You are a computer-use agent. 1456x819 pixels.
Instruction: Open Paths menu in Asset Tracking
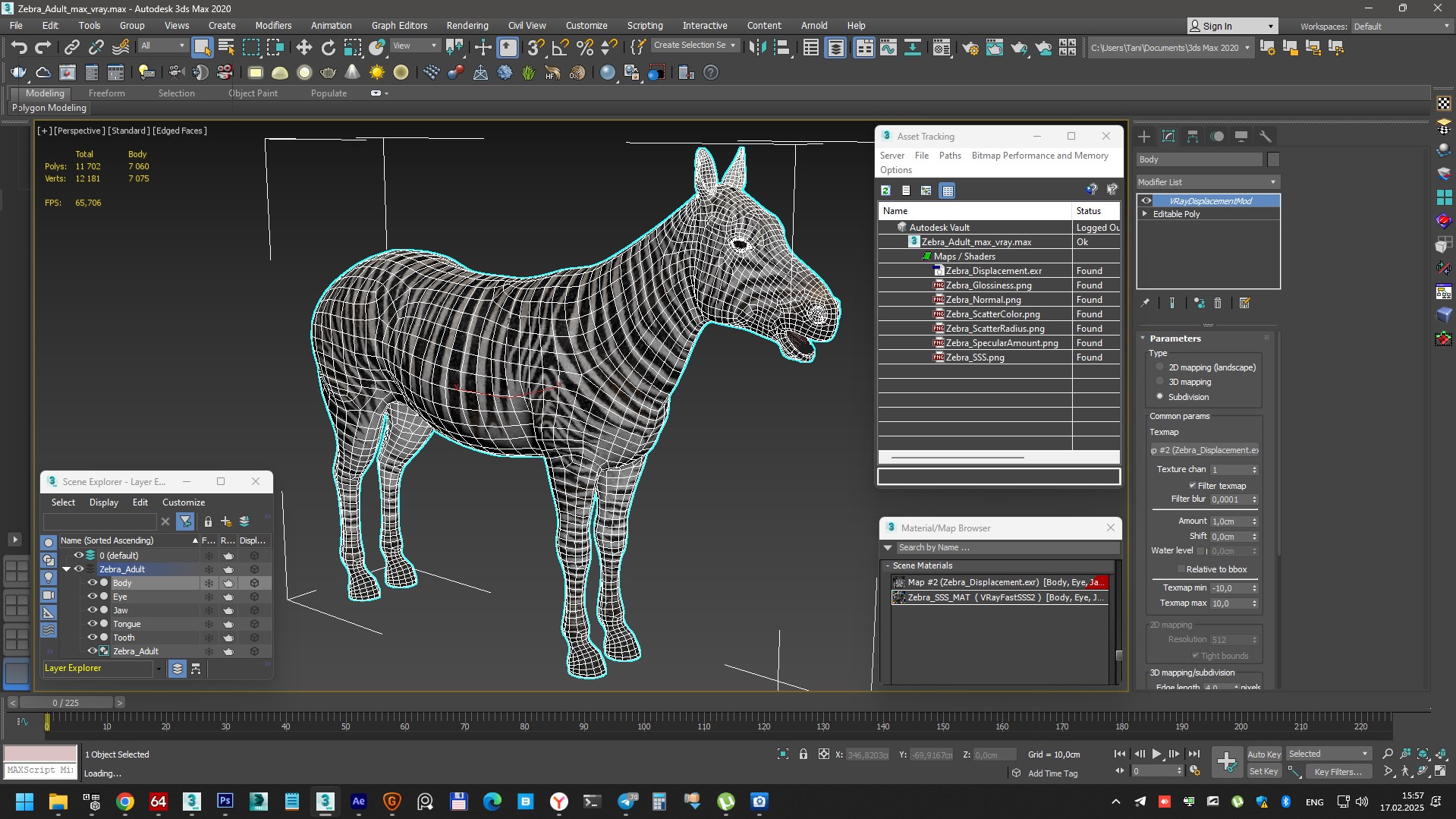click(950, 155)
